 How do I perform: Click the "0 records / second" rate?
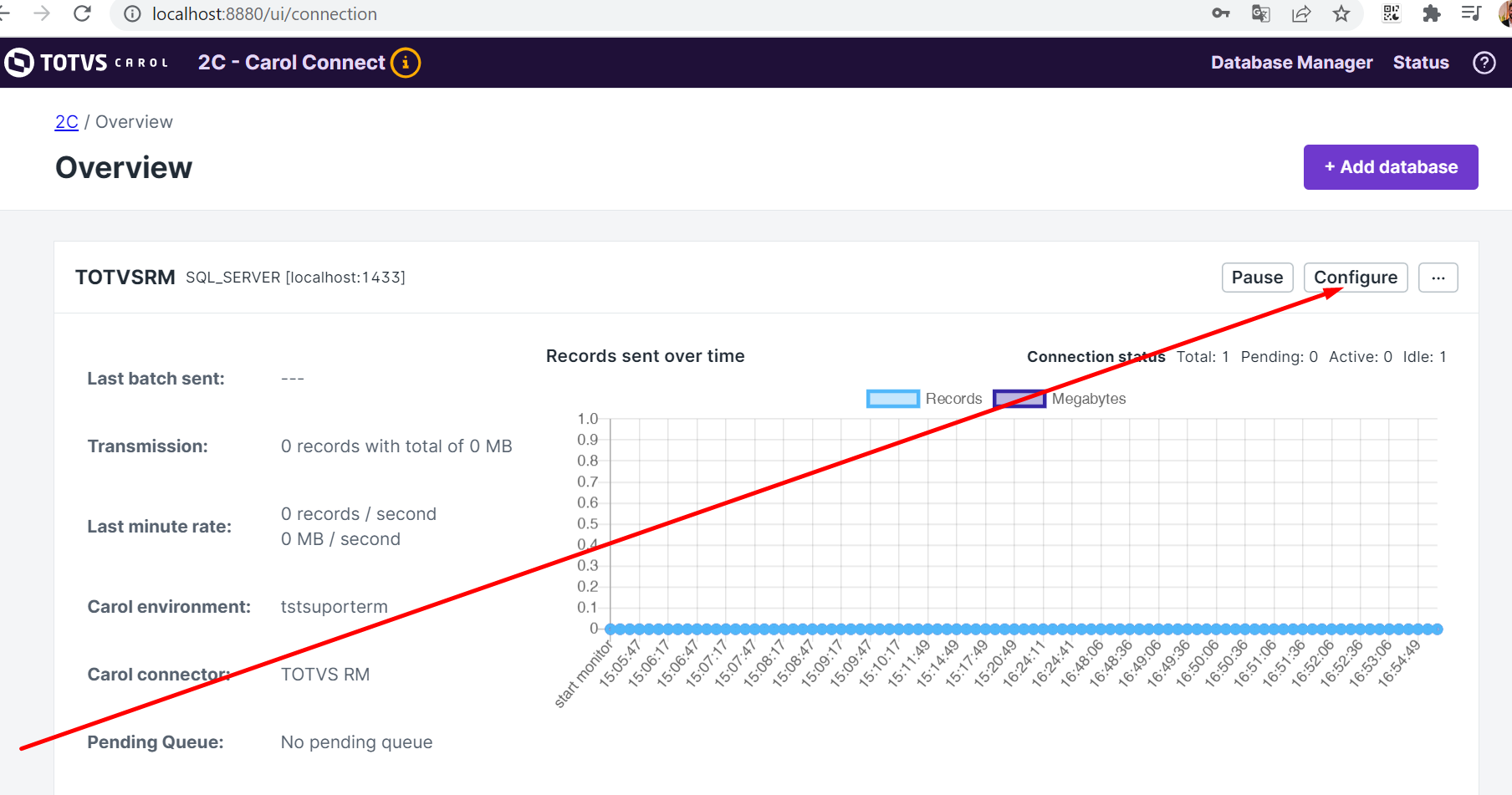[x=359, y=514]
